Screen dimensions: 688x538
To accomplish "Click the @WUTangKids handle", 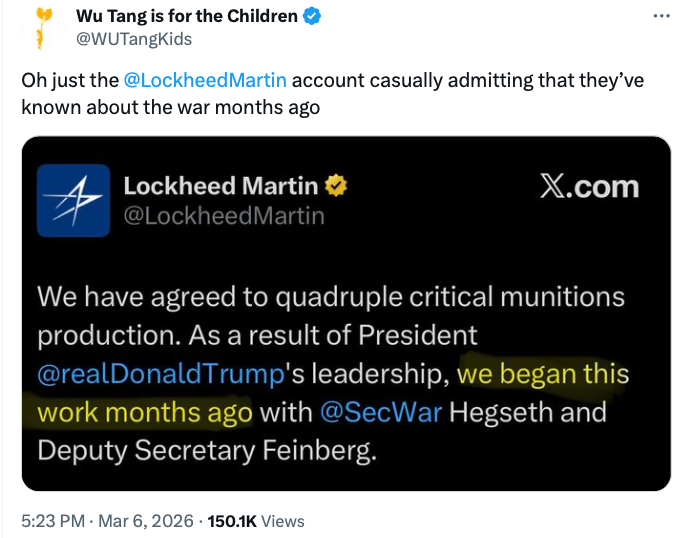I will point(134,39).
